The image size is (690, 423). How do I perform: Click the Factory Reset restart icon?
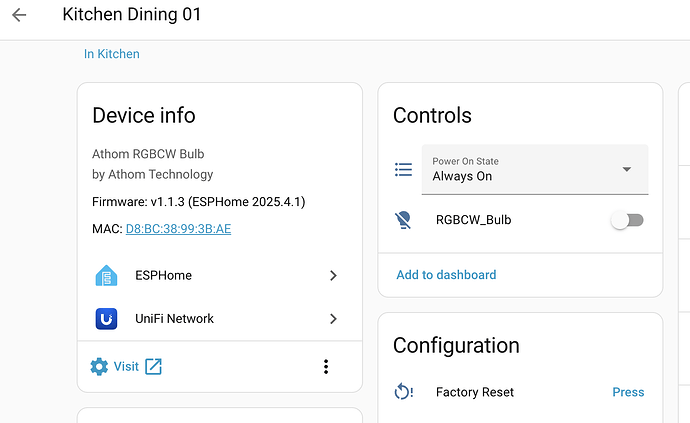click(403, 392)
